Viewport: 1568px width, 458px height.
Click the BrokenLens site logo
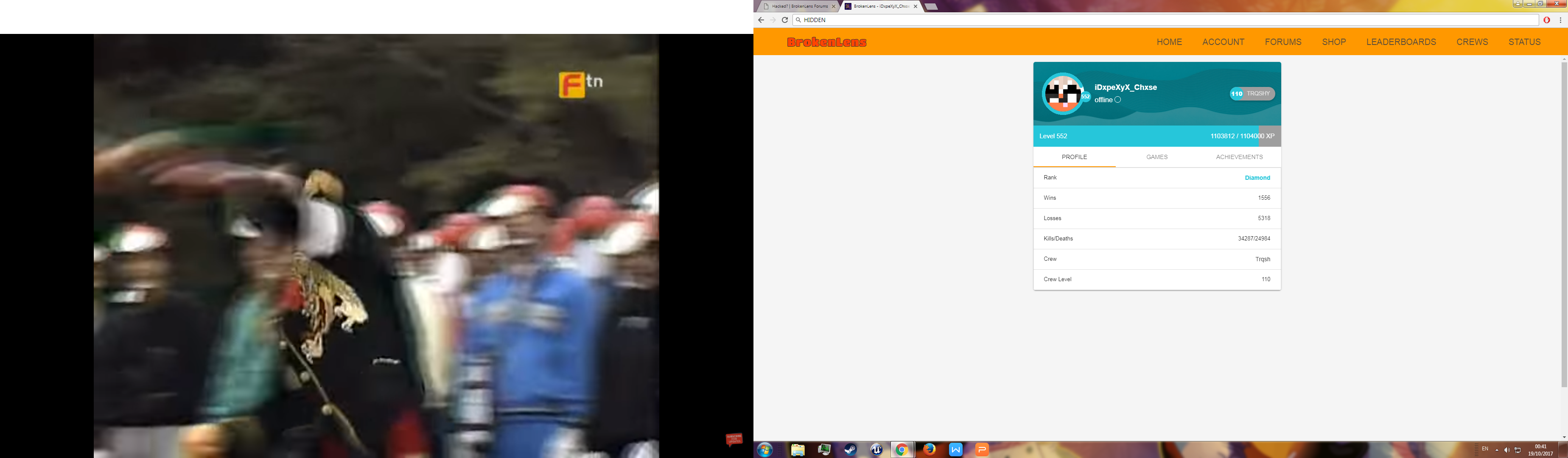826,42
